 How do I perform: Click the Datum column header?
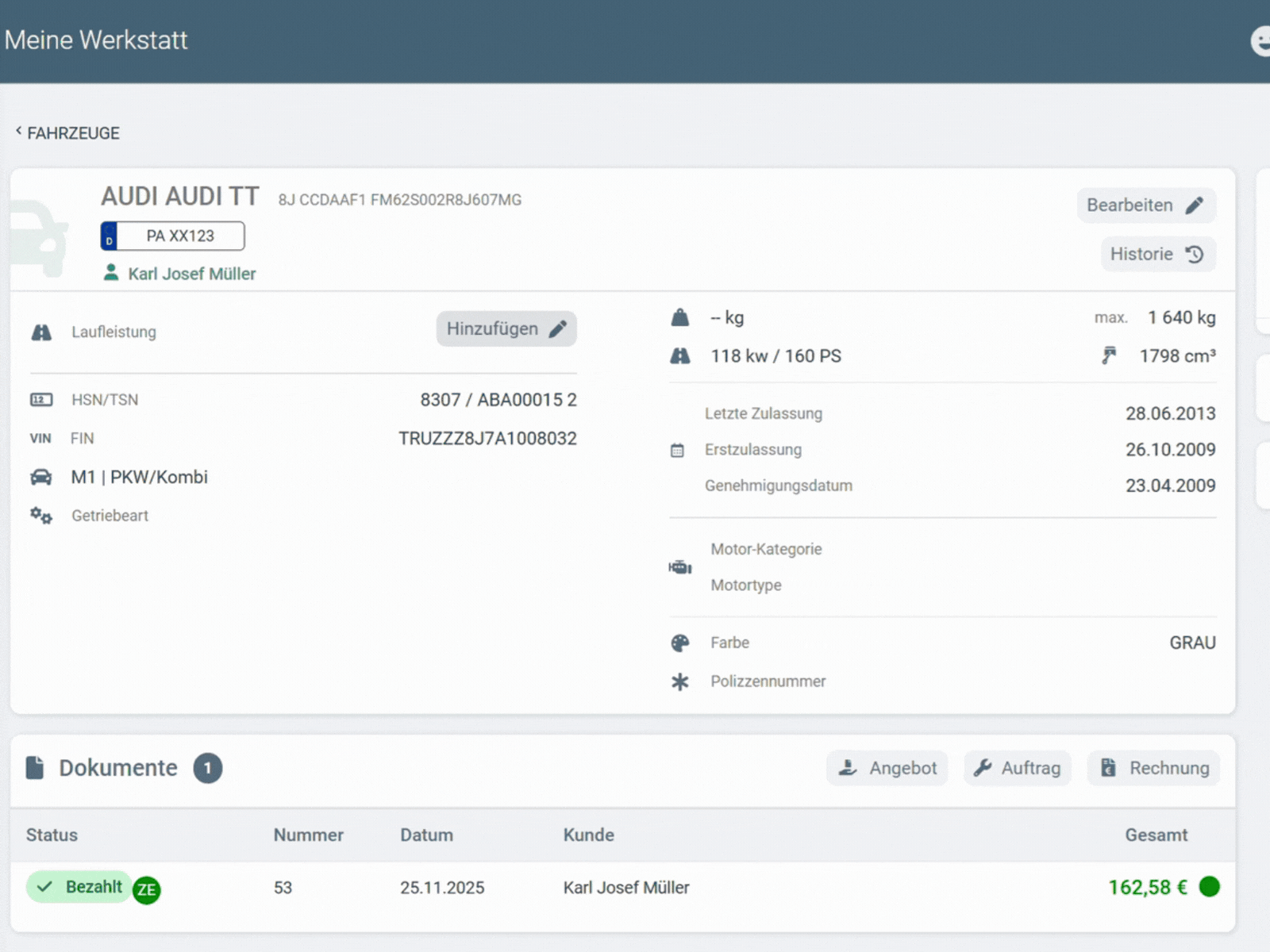coord(427,835)
